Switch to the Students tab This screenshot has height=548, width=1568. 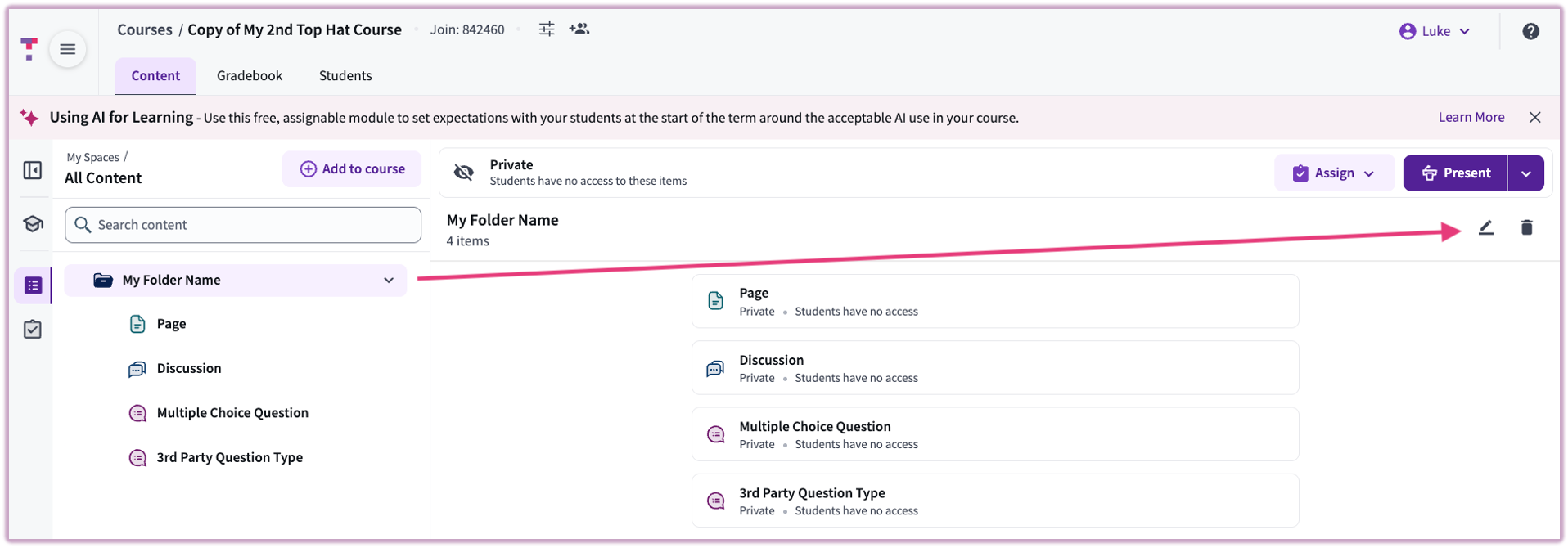[x=345, y=75]
